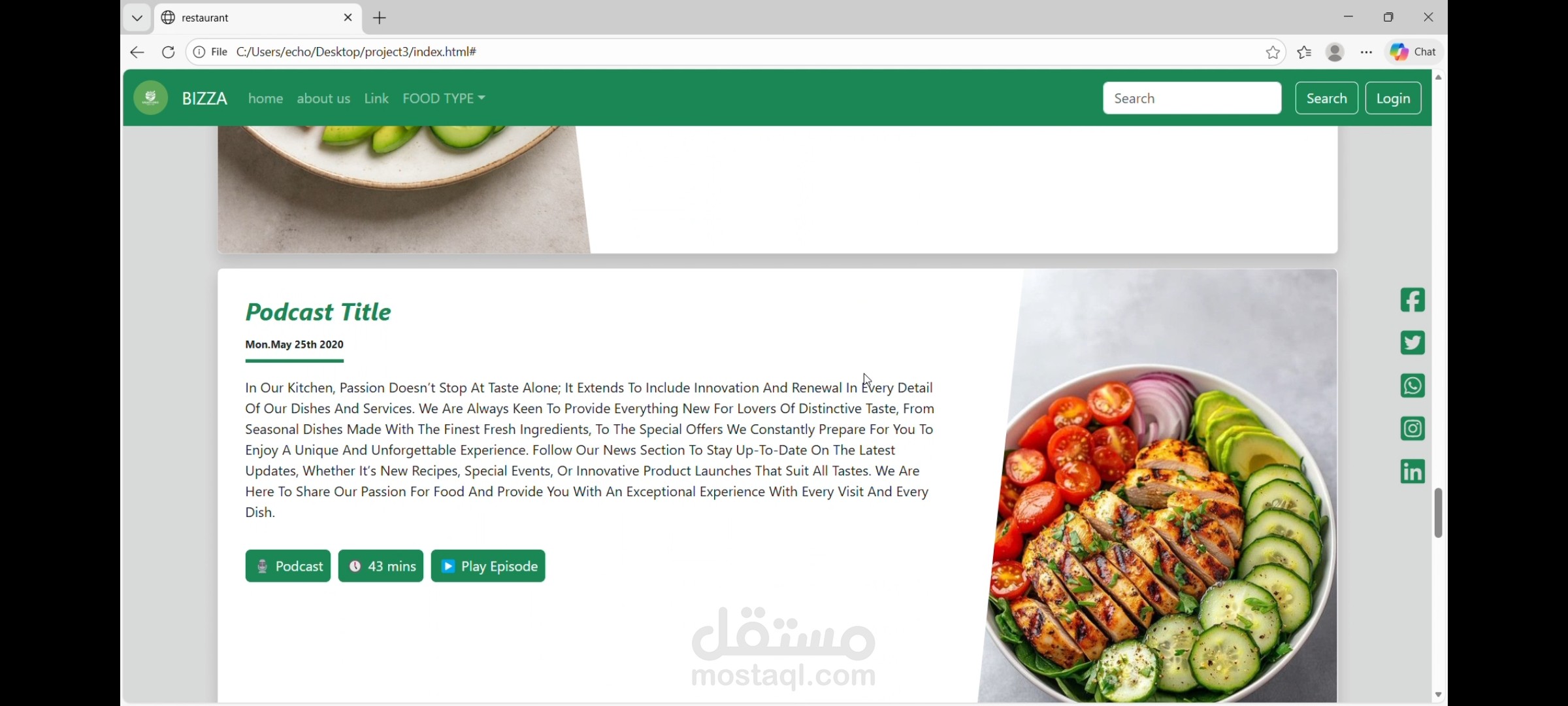
Task: Open the tab search chevron dropdown
Action: point(137,18)
